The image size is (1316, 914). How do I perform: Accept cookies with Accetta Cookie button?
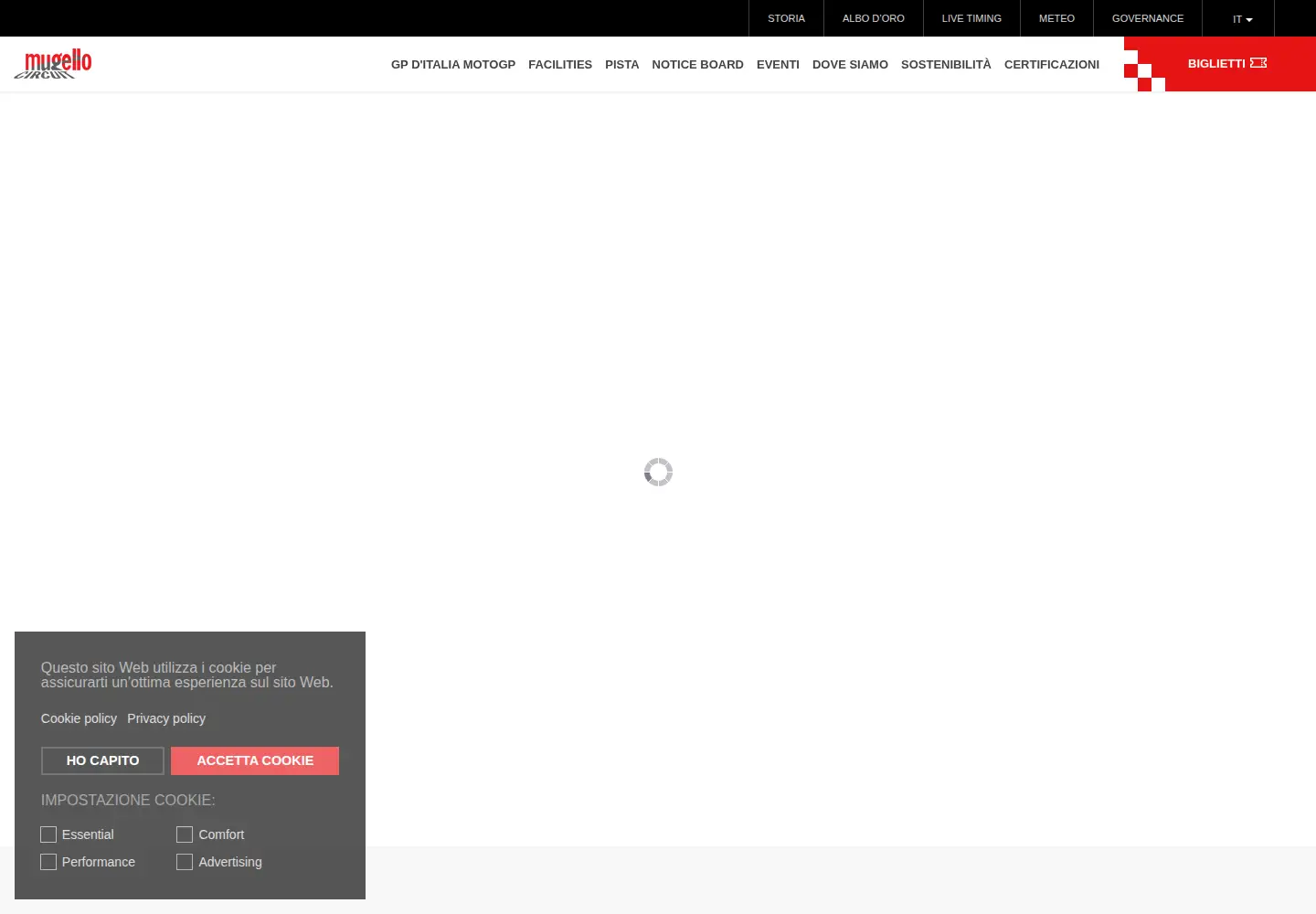click(255, 760)
